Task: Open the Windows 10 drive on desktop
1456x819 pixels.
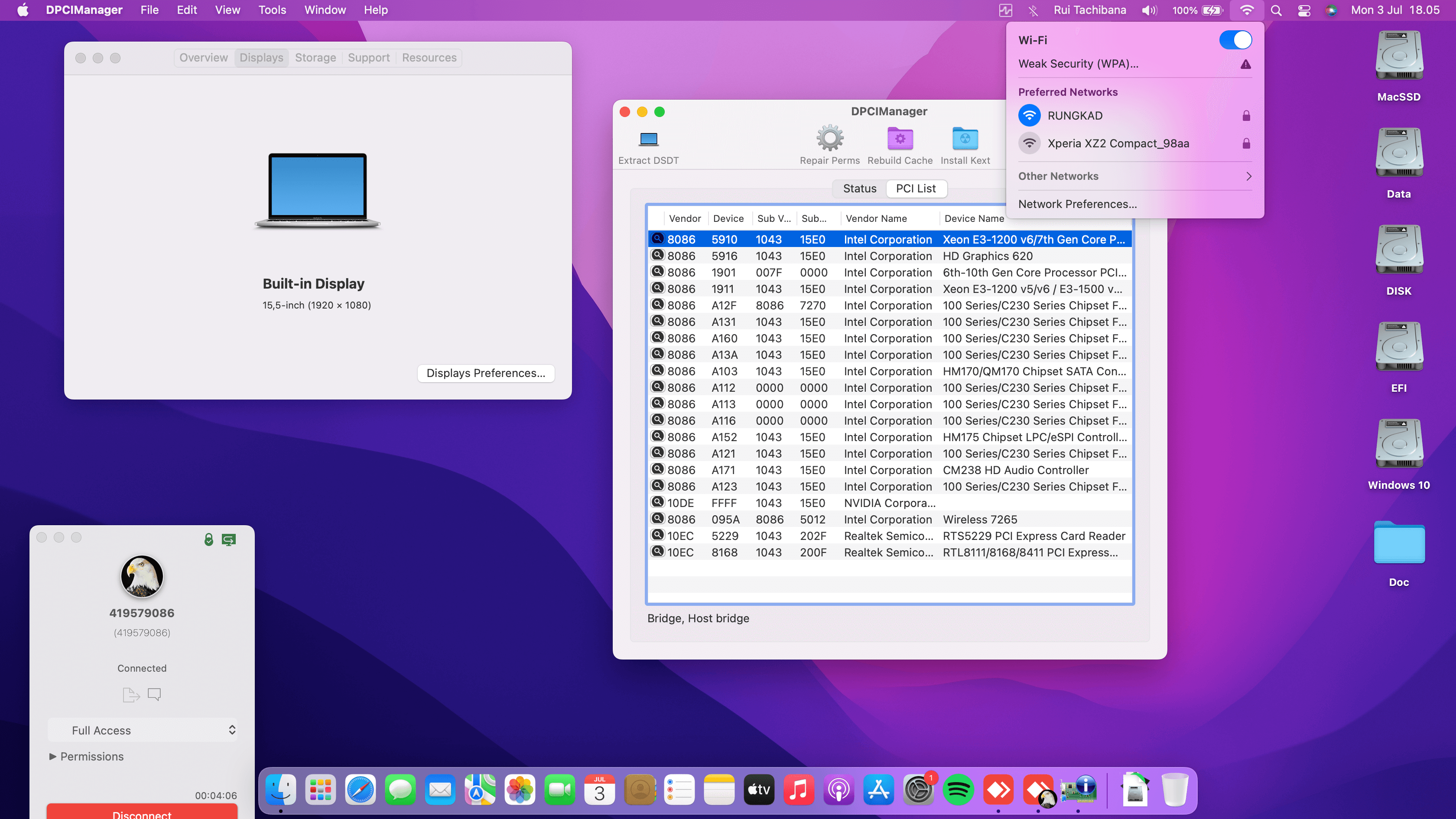Action: point(1399,444)
